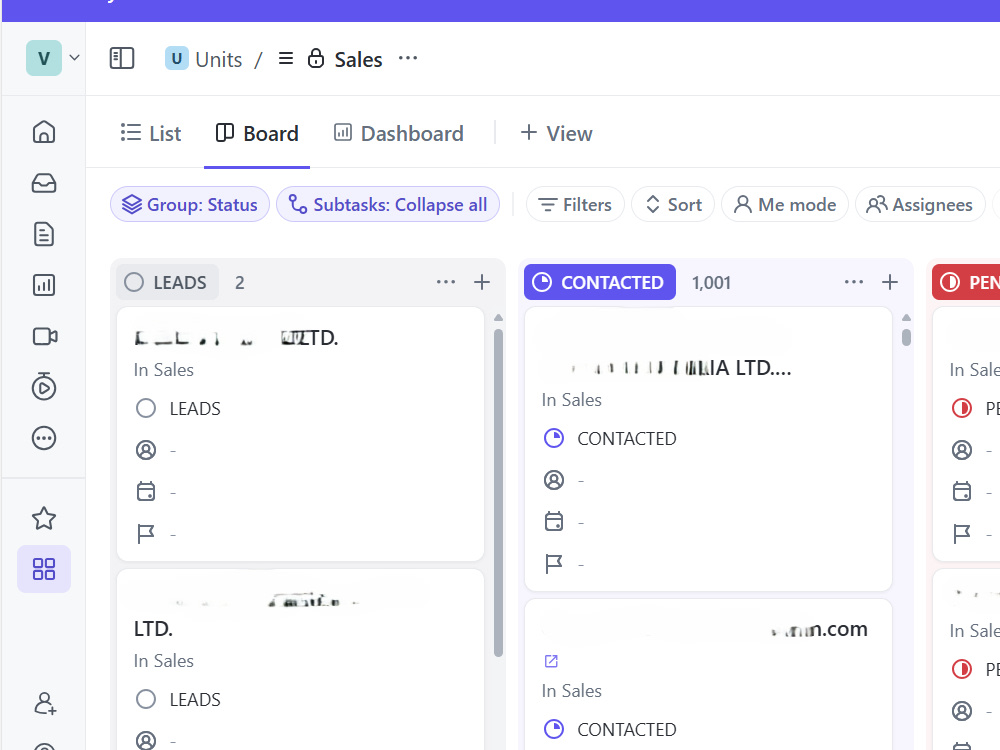
Task: Set due date on first LEADS card
Action: (x=146, y=492)
